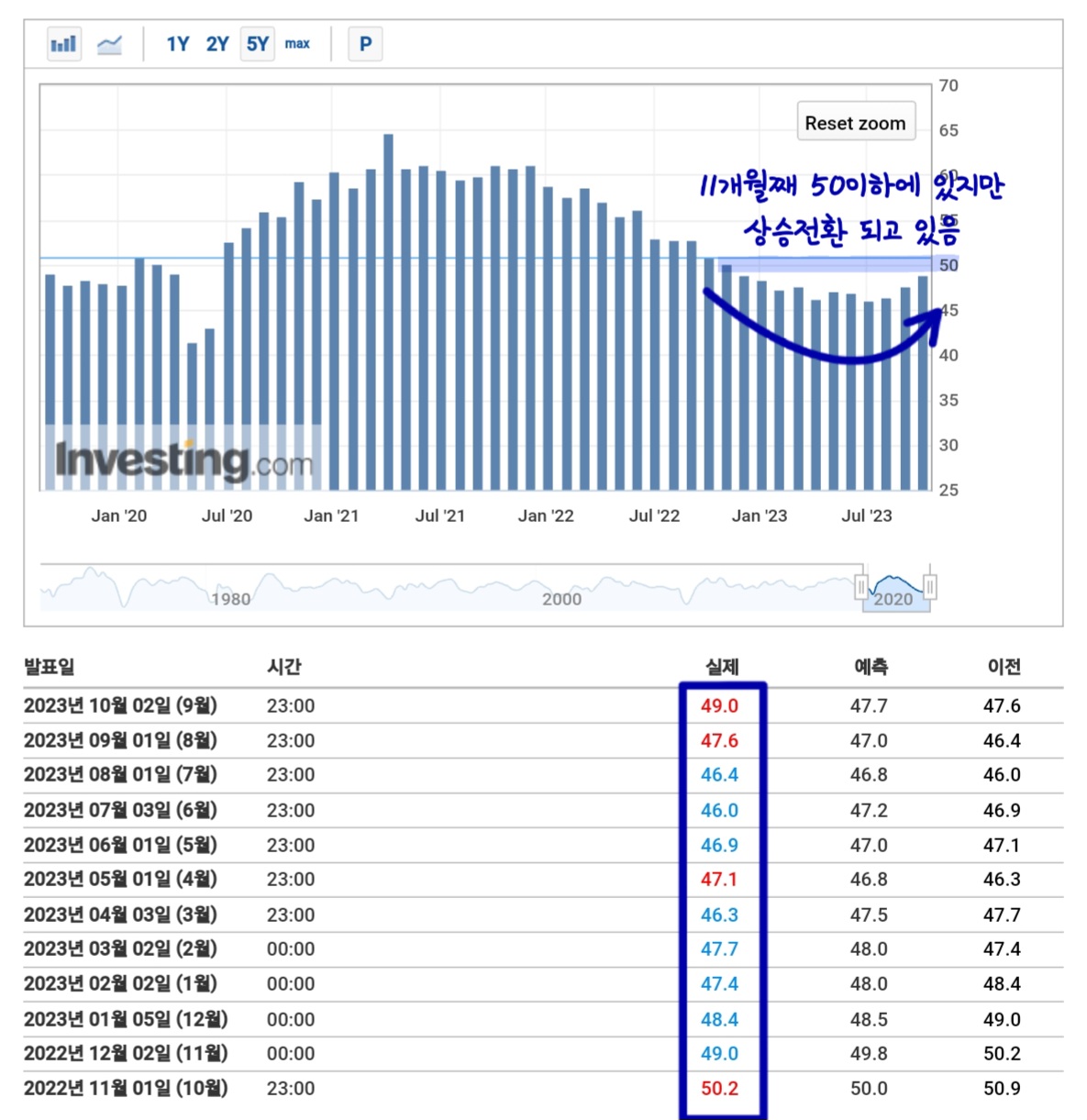Click the 시간 column header
Screen dimensions: 1087x1120
click(x=284, y=667)
